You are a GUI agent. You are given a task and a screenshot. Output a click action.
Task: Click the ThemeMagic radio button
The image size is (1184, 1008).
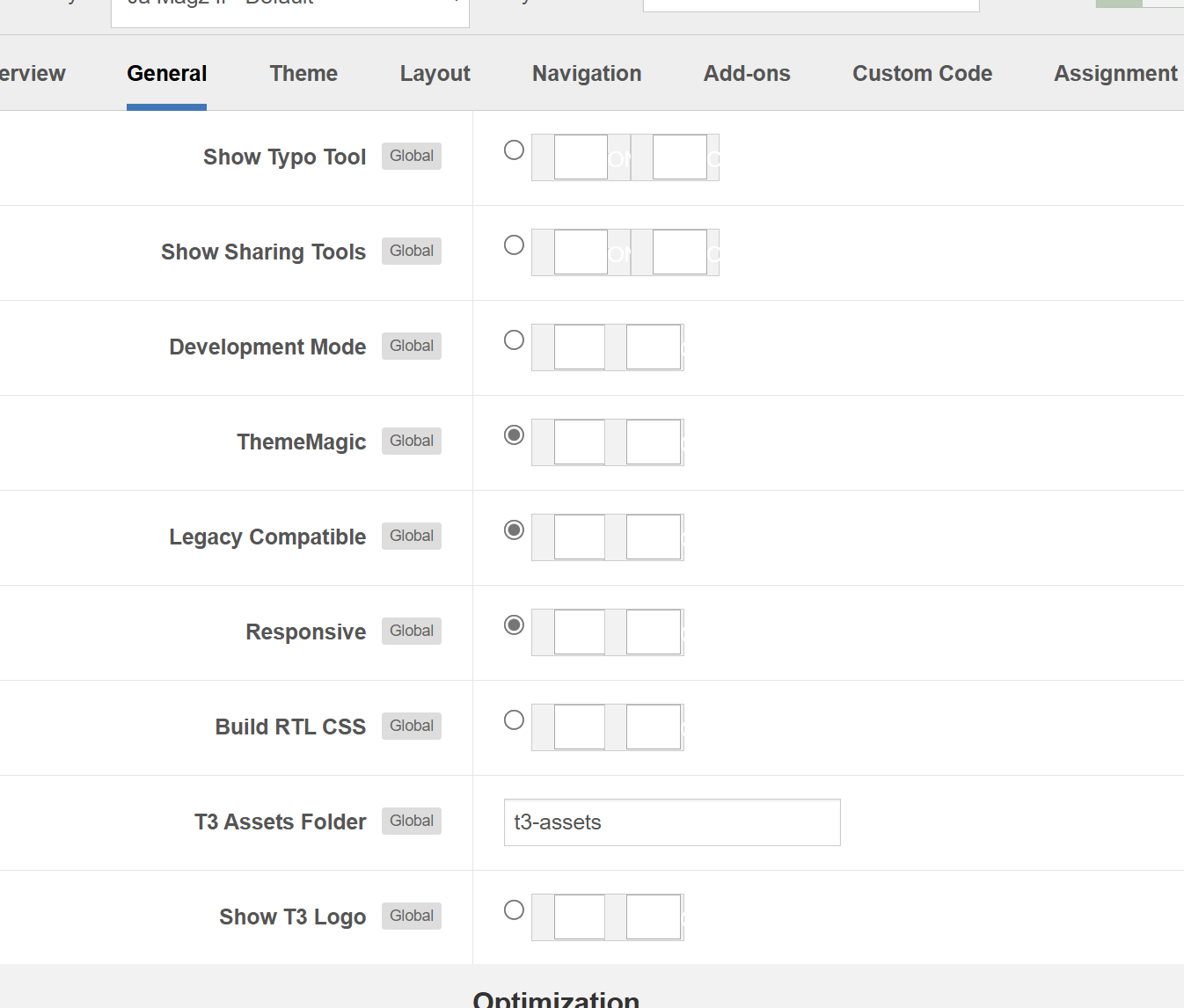pyautogui.click(x=514, y=435)
